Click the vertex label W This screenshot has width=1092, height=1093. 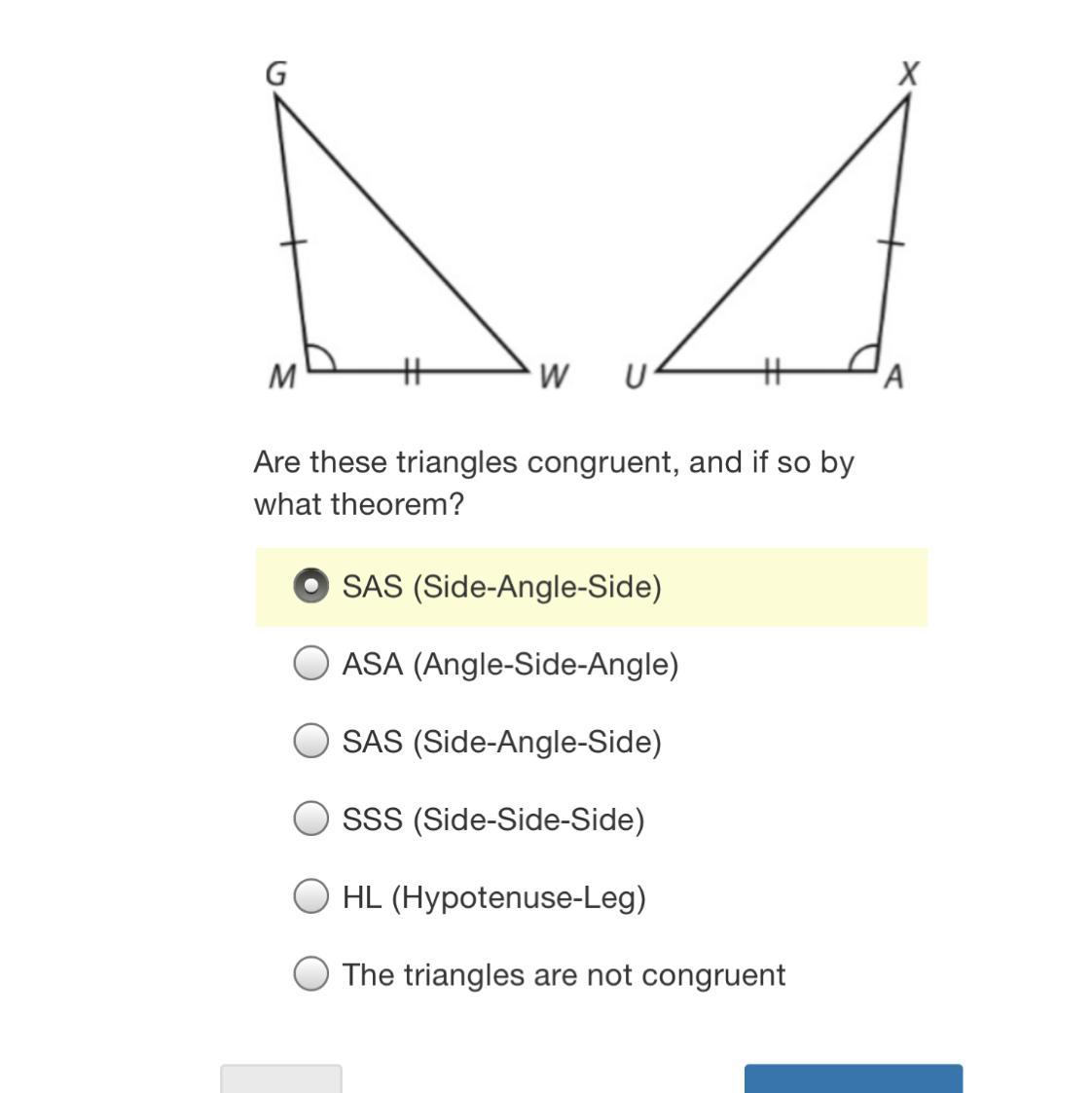(552, 377)
